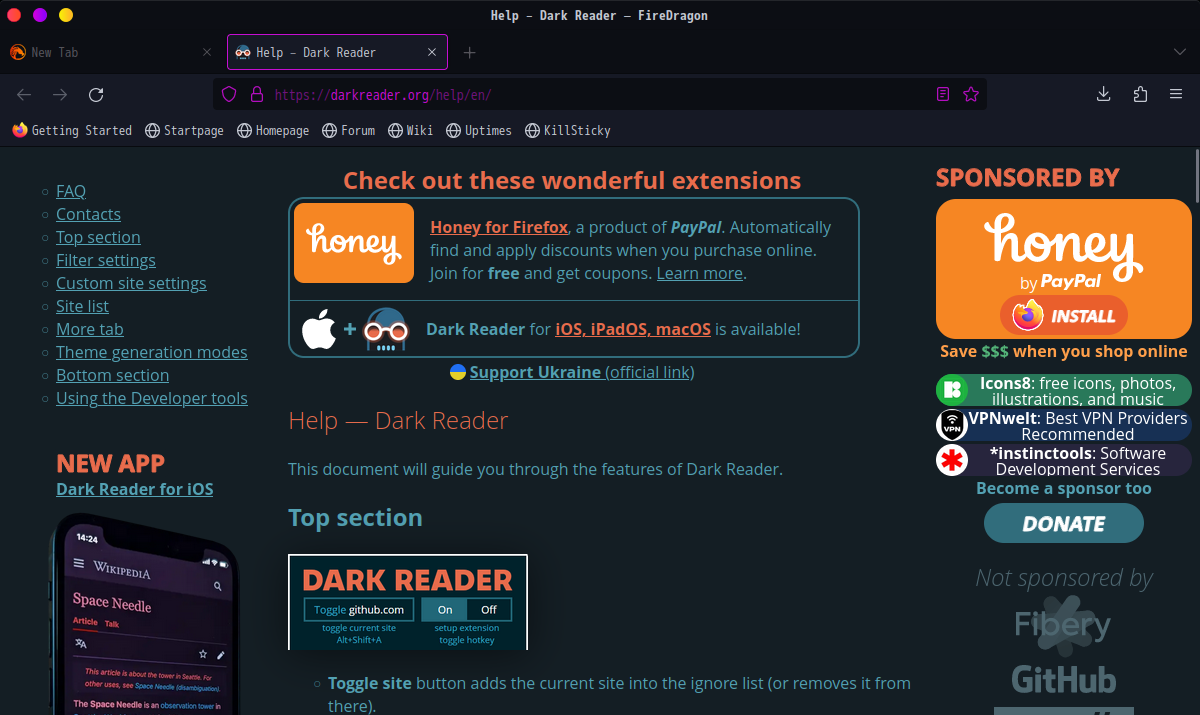Open the Homepage bookmark

(x=273, y=130)
